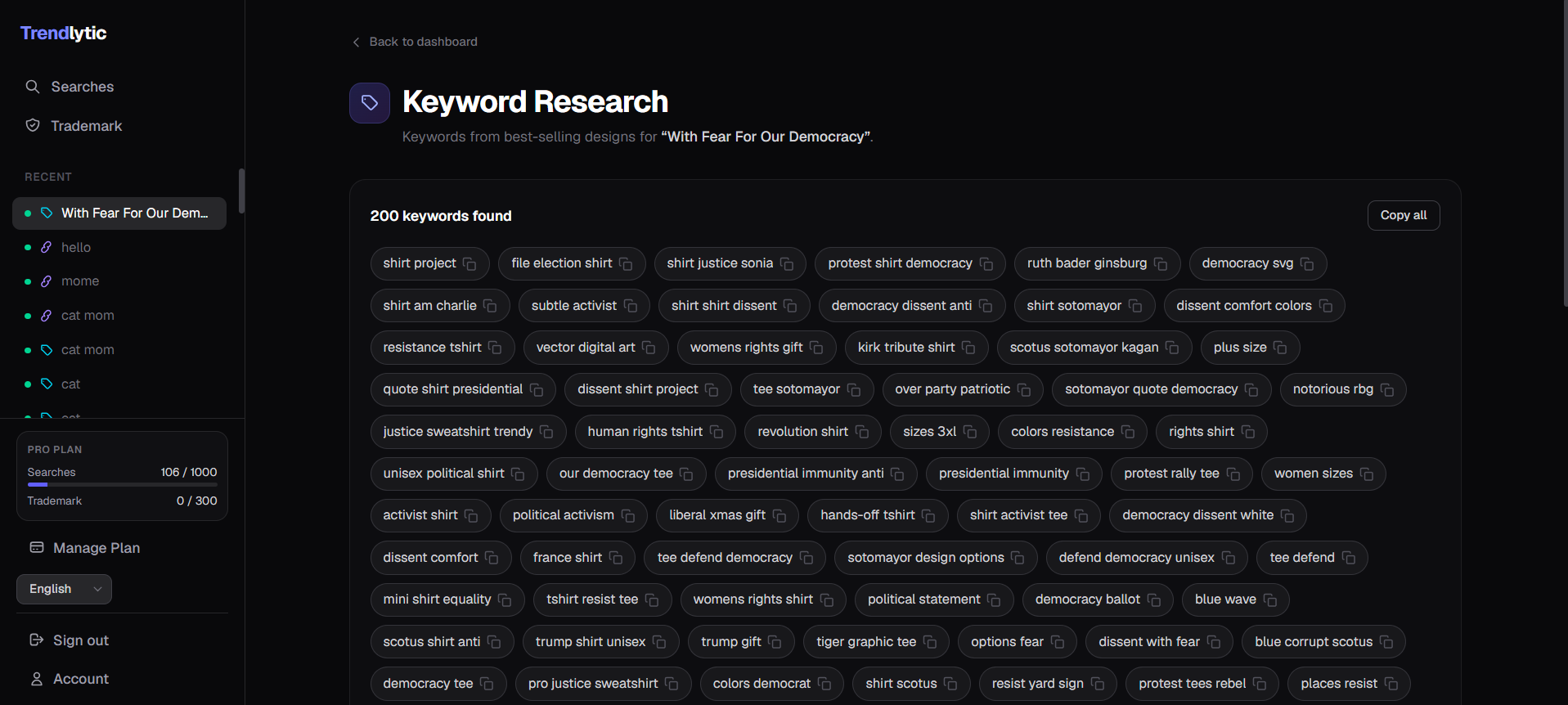Open recent item 'With Fear For Our Dem…'

point(119,213)
